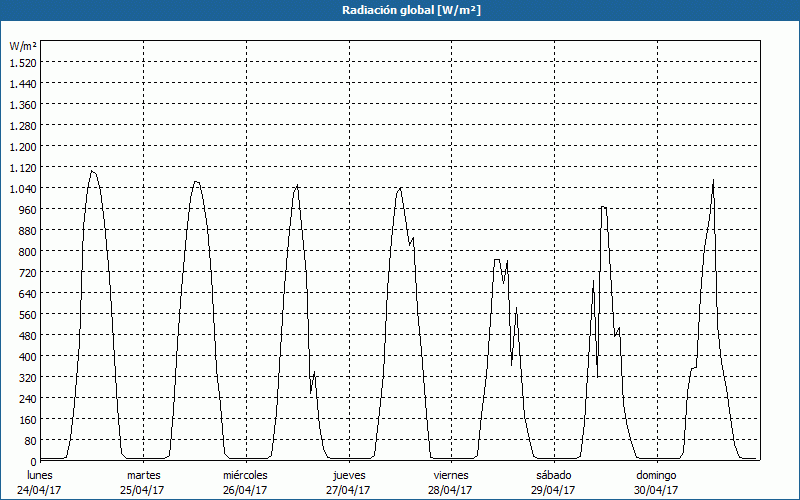This screenshot has height=500, width=800.
Task: Click the 1.520 y-axis value
Action: 23,63
